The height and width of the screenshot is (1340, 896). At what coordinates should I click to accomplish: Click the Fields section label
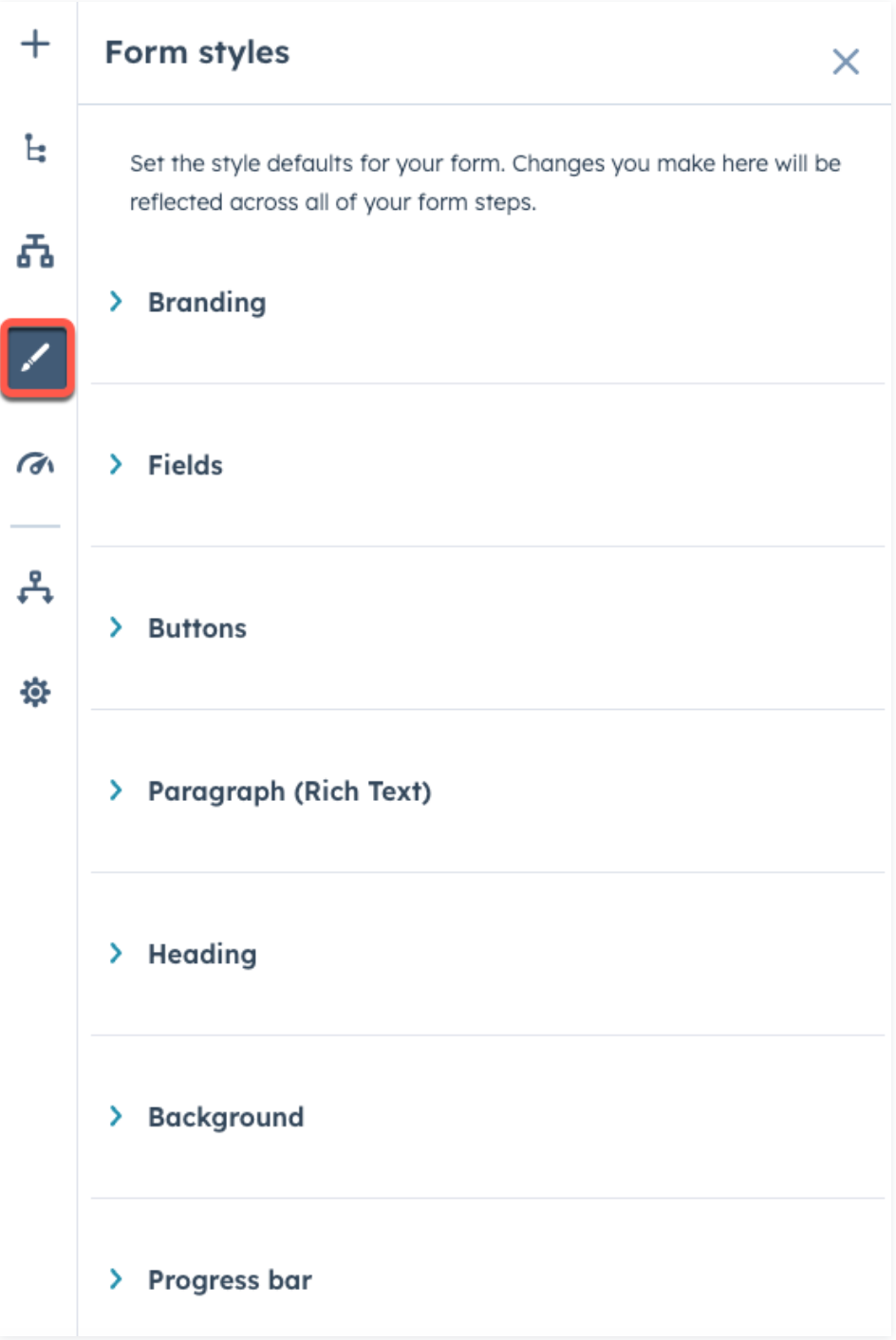pos(185,465)
